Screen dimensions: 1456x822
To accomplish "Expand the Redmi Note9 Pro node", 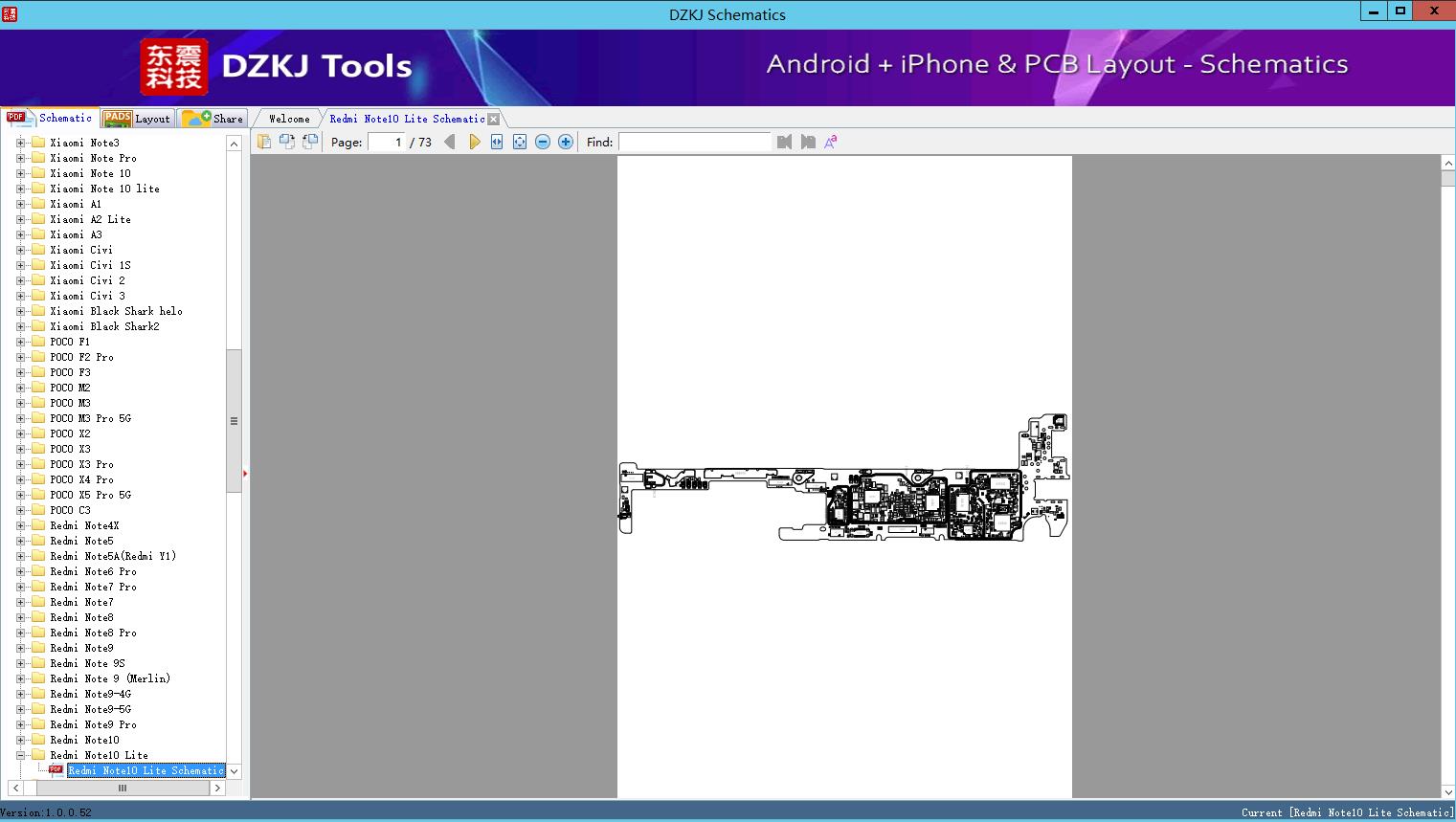I will point(20,724).
